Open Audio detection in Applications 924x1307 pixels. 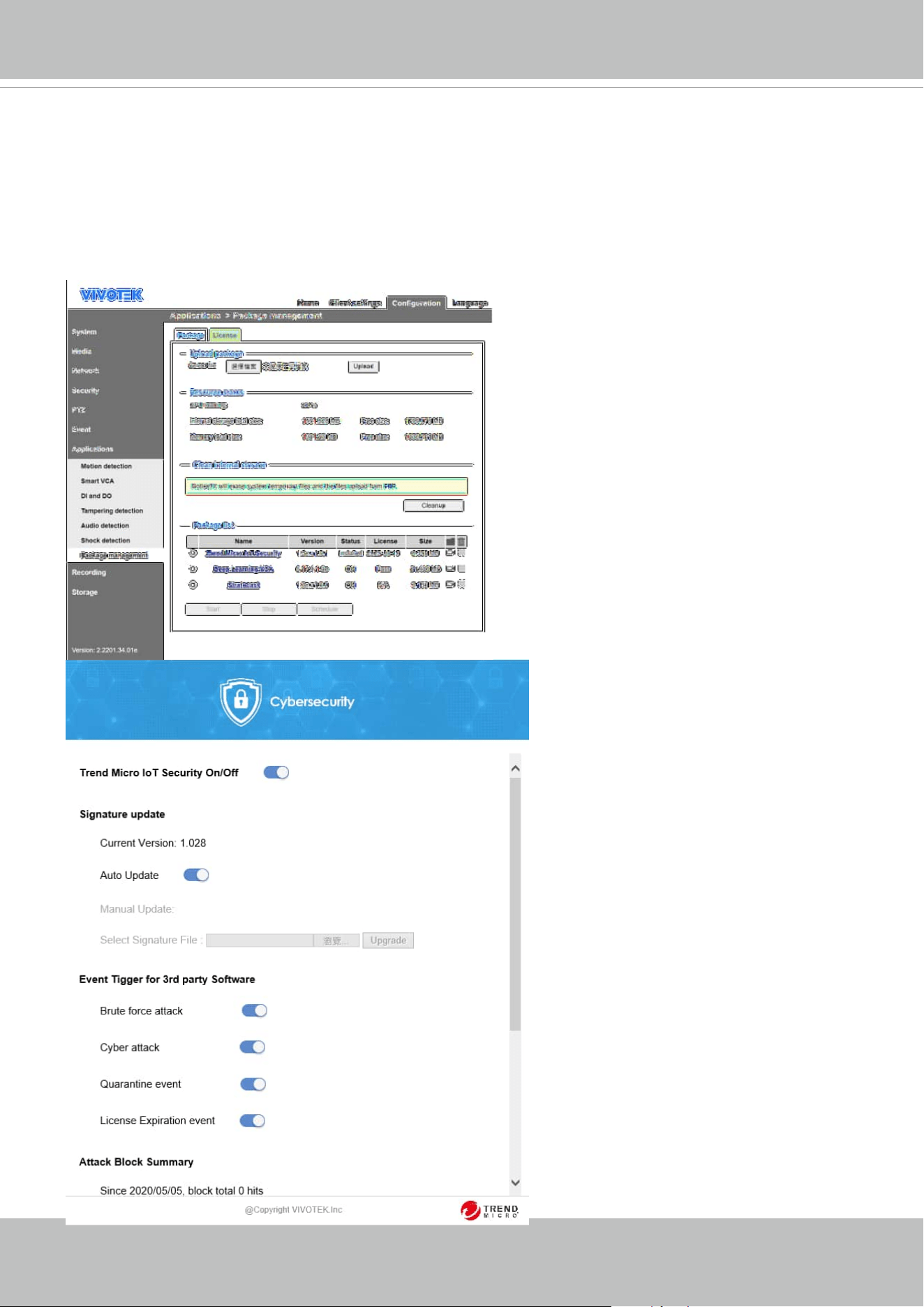coord(105,526)
